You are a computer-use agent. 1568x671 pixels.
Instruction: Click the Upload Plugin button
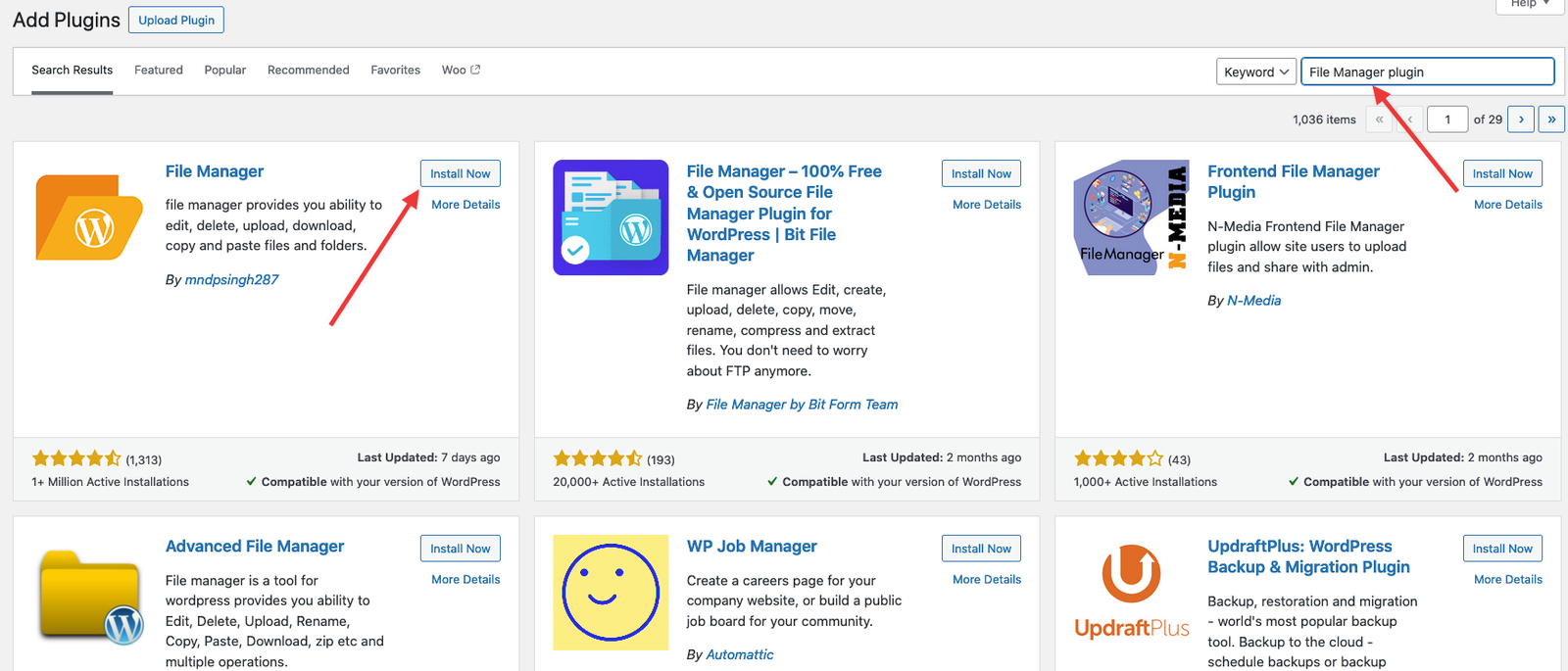[176, 20]
